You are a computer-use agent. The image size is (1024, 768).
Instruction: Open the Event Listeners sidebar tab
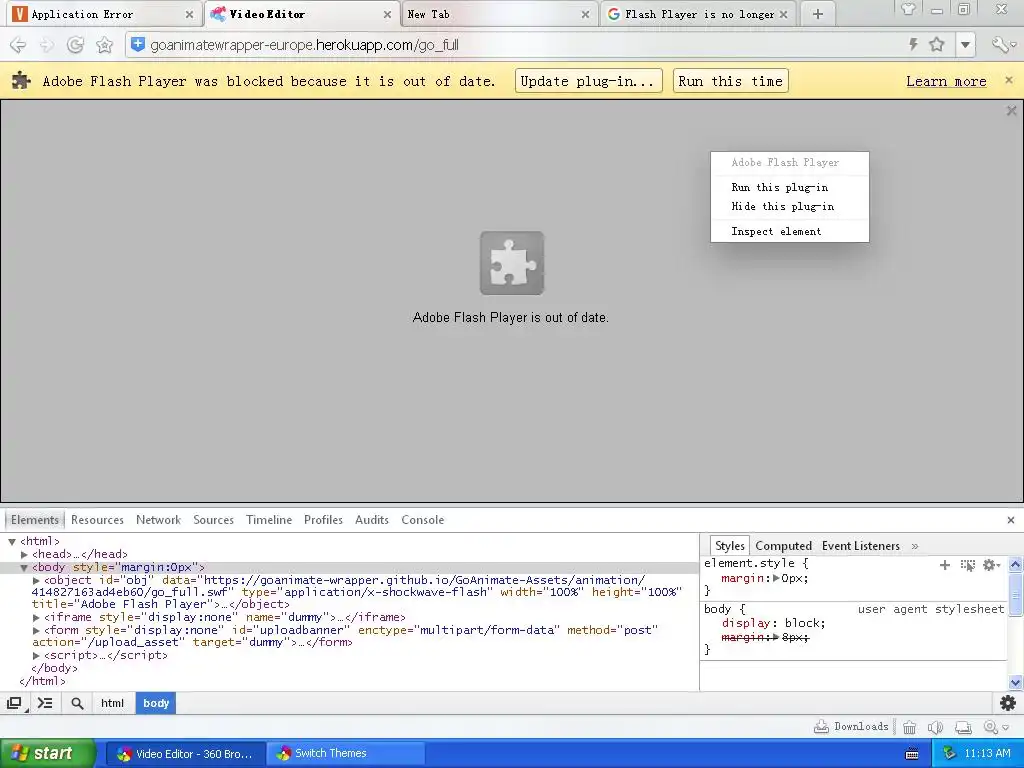(860, 546)
